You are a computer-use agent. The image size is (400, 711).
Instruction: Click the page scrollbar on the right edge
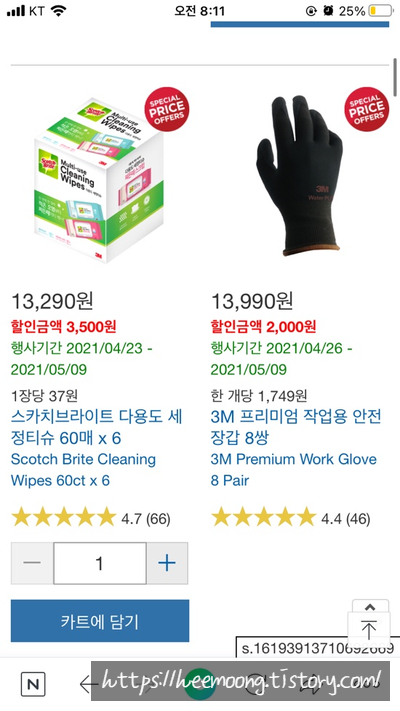(x=396, y=77)
